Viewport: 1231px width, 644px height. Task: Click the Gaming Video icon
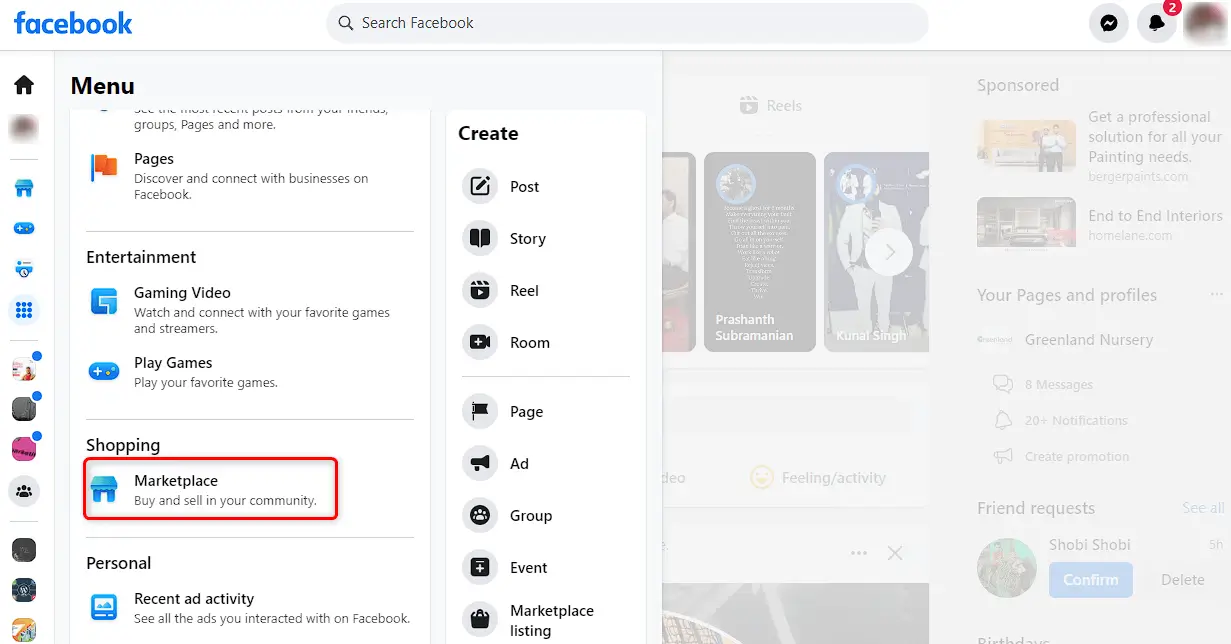(104, 302)
